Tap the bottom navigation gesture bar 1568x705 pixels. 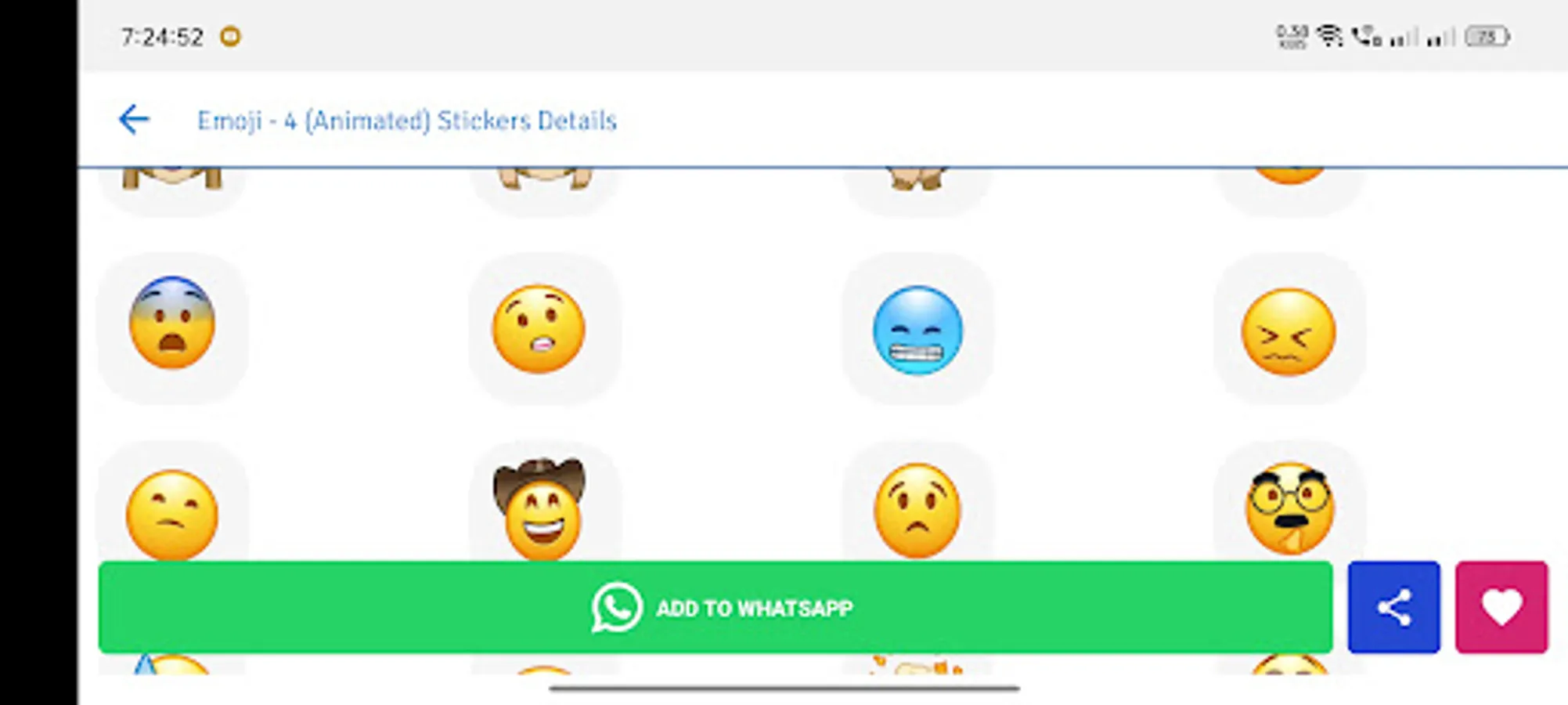(784, 689)
